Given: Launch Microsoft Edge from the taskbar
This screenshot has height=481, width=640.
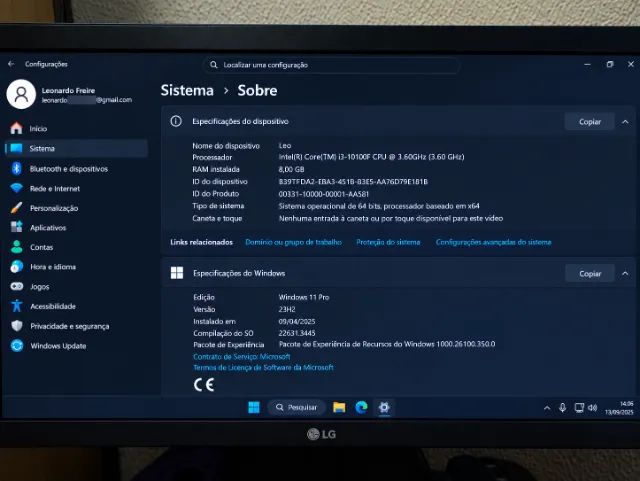Looking at the screenshot, I should tap(361, 407).
